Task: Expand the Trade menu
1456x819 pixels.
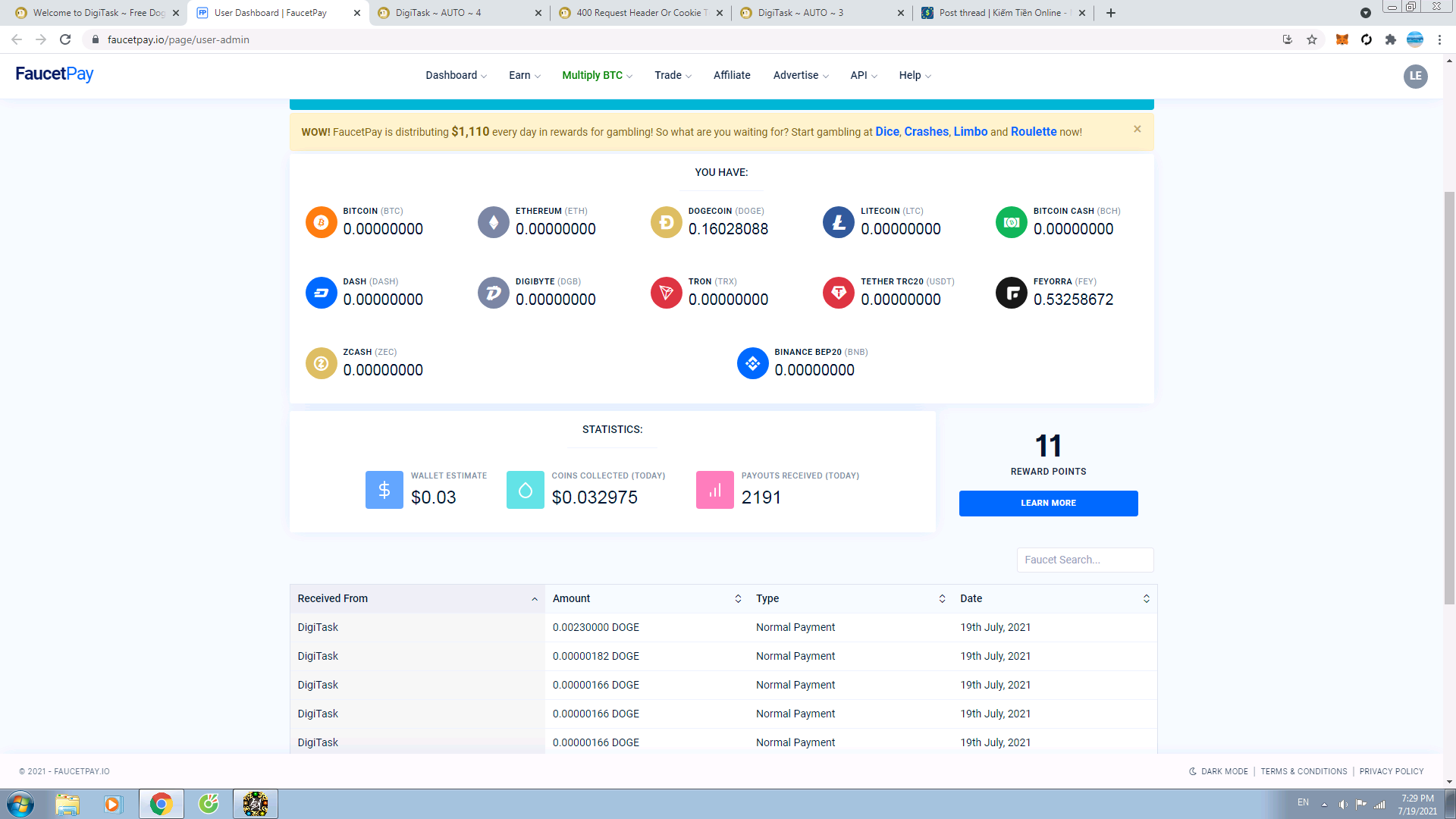Action: (x=673, y=75)
